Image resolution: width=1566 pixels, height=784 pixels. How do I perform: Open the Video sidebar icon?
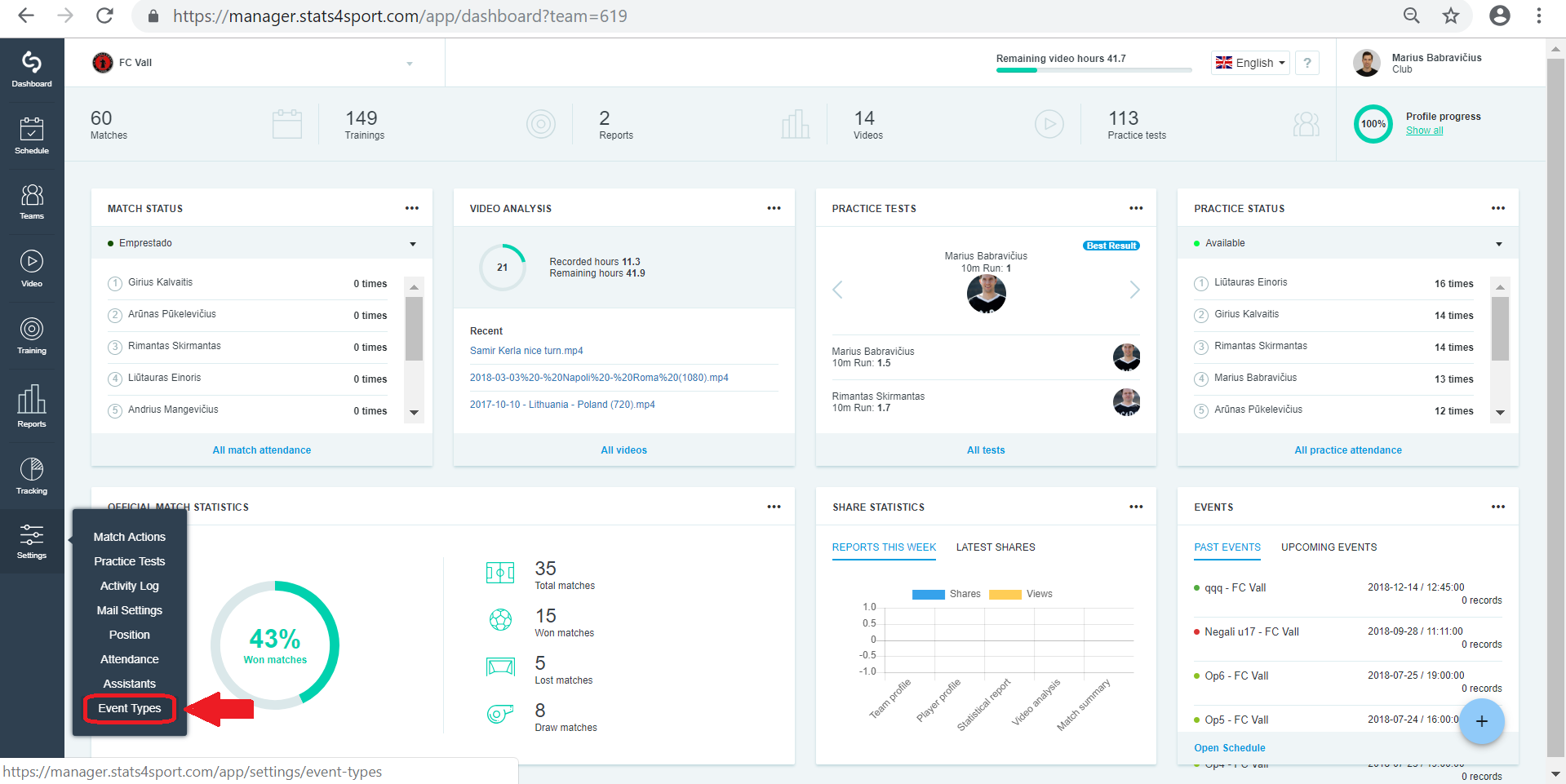pos(32,269)
